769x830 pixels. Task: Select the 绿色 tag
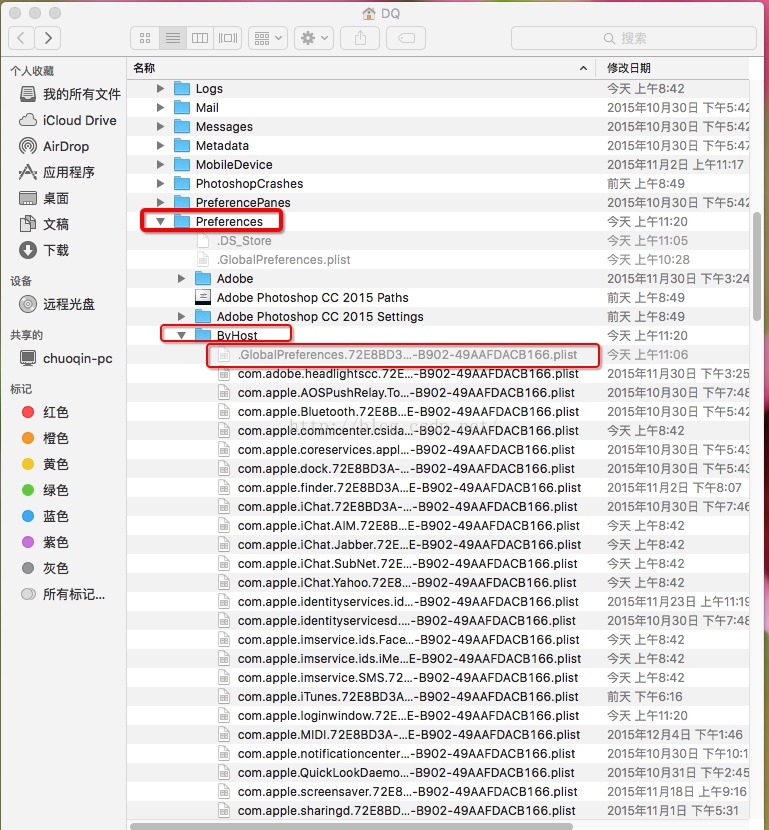click(x=45, y=490)
